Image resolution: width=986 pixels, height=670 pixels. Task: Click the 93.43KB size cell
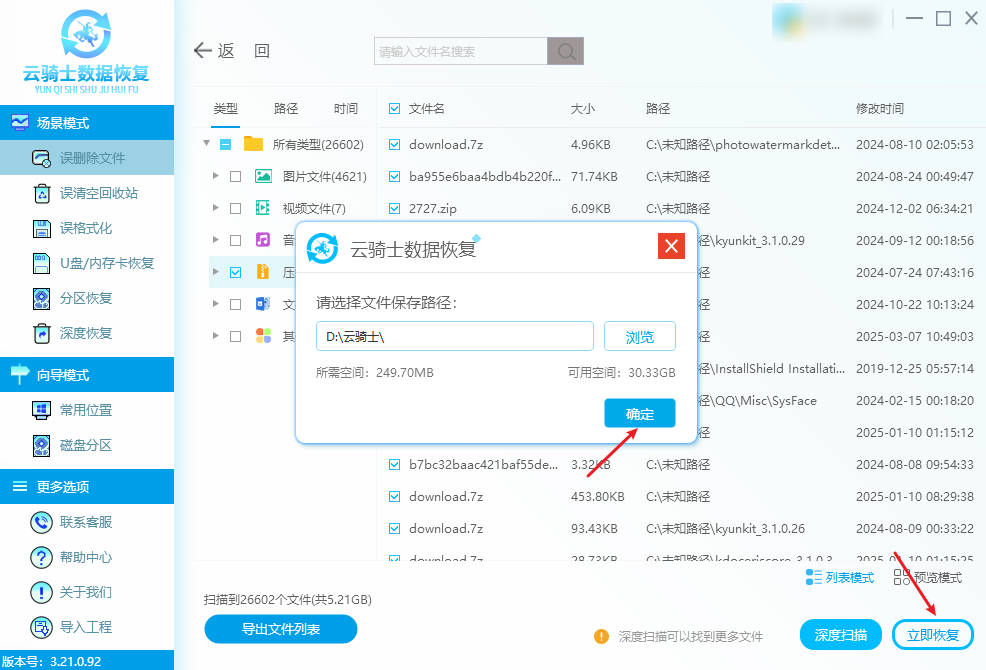[594, 528]
